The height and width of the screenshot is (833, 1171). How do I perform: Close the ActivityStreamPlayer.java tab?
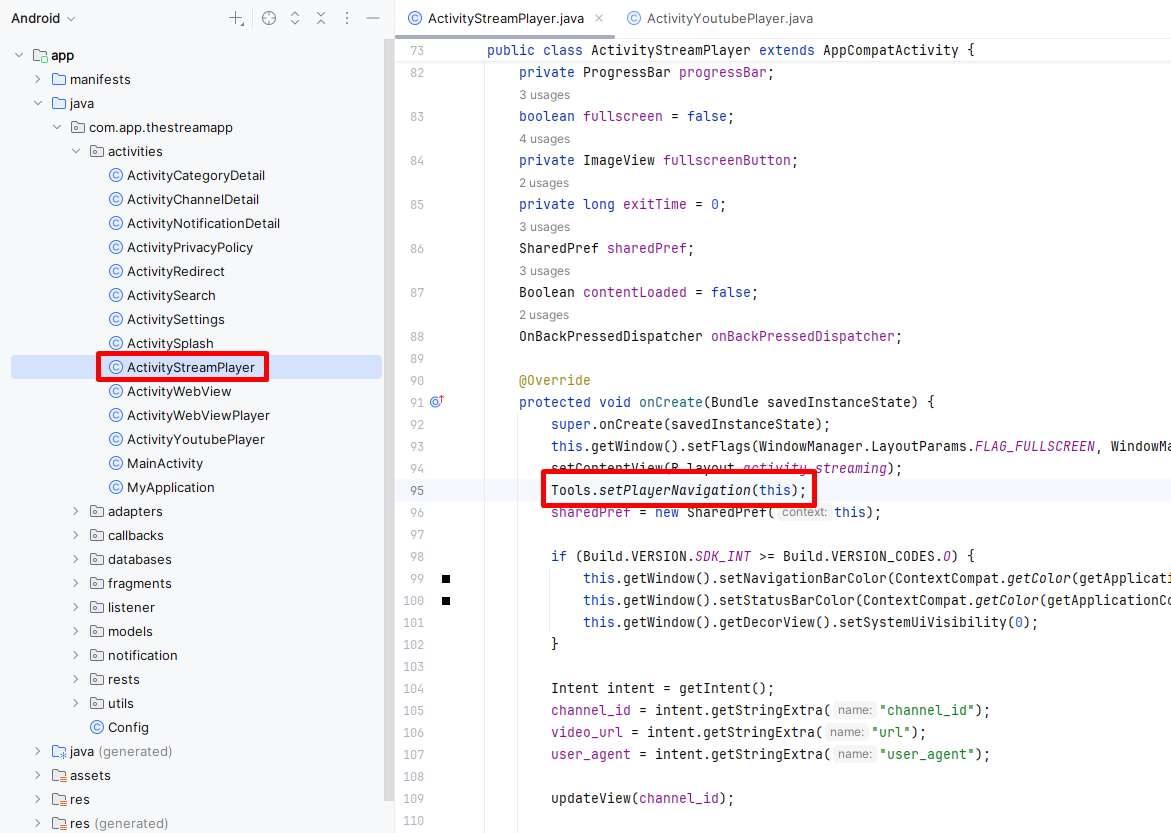[599, 18]
